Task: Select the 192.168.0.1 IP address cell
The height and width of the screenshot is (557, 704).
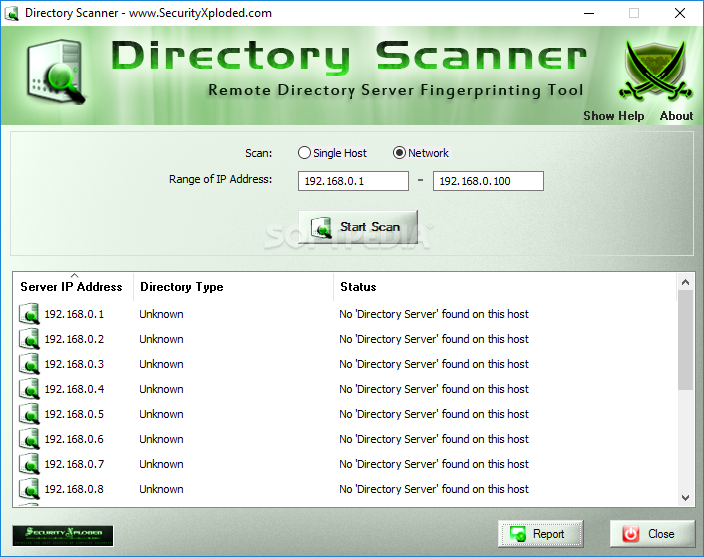Action: (x=74, y=314)
